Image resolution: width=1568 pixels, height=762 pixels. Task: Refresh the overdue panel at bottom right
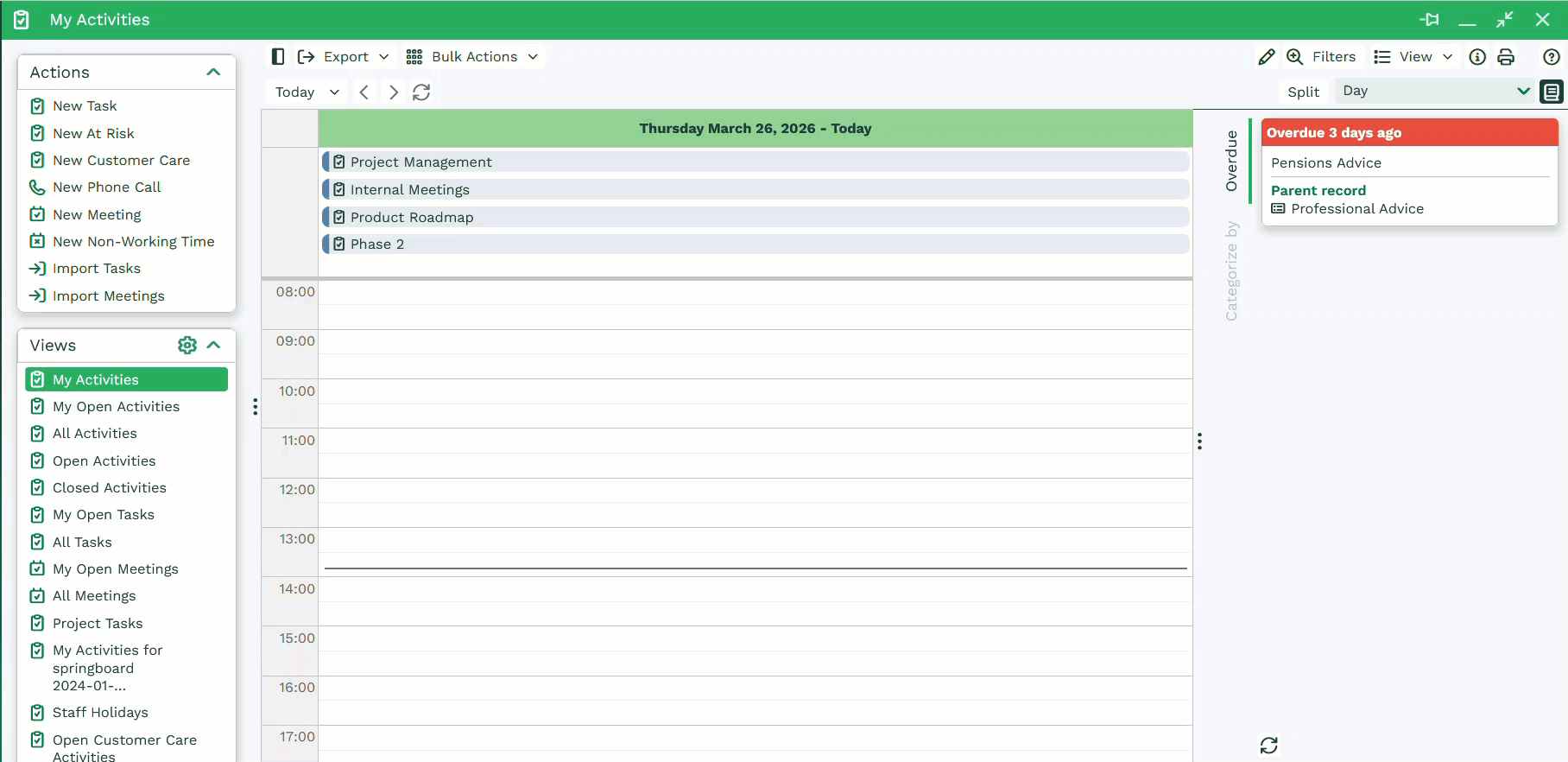(1268, 745)
